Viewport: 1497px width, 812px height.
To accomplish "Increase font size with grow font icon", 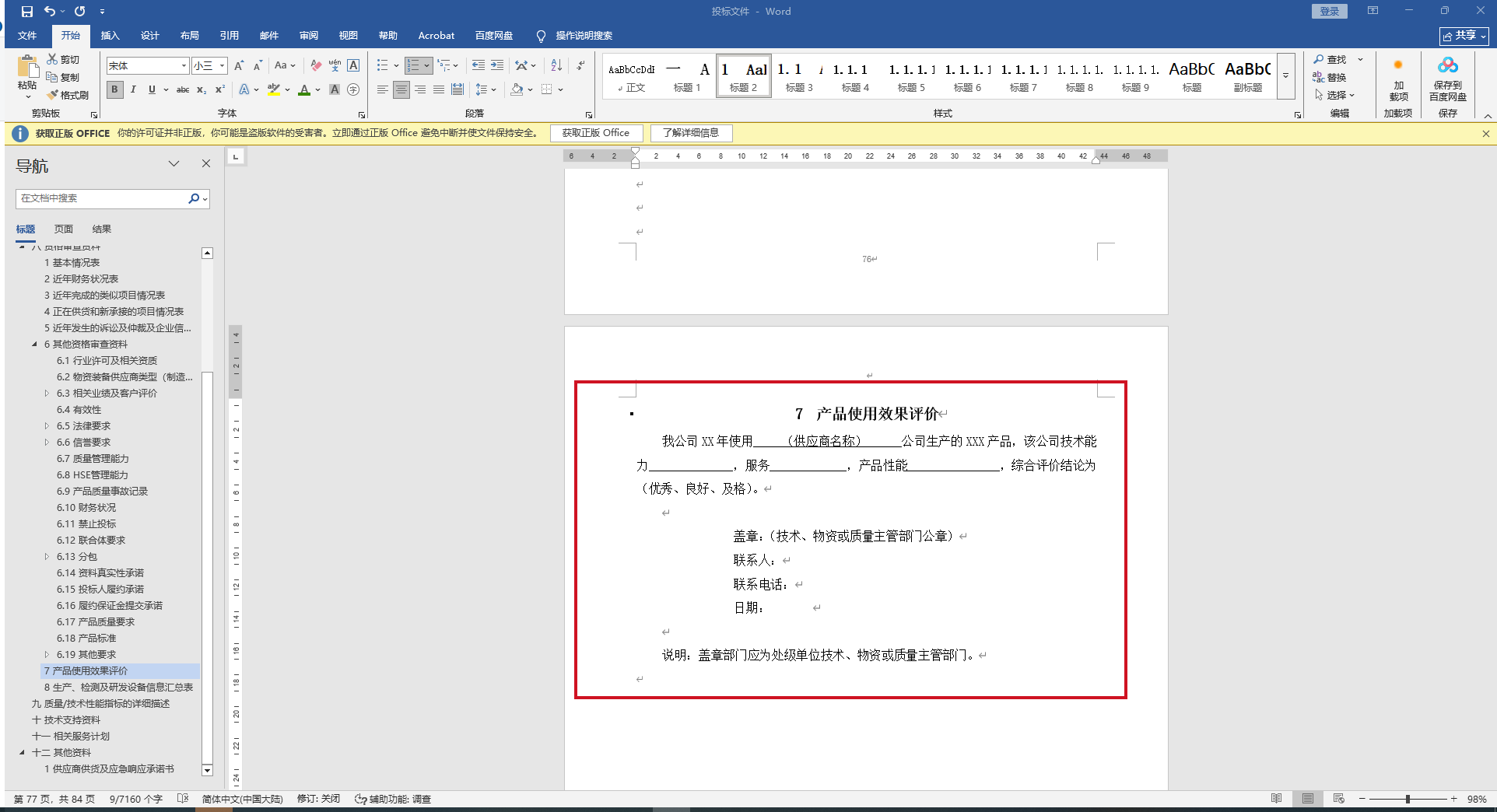I will [x=239, y=66].
